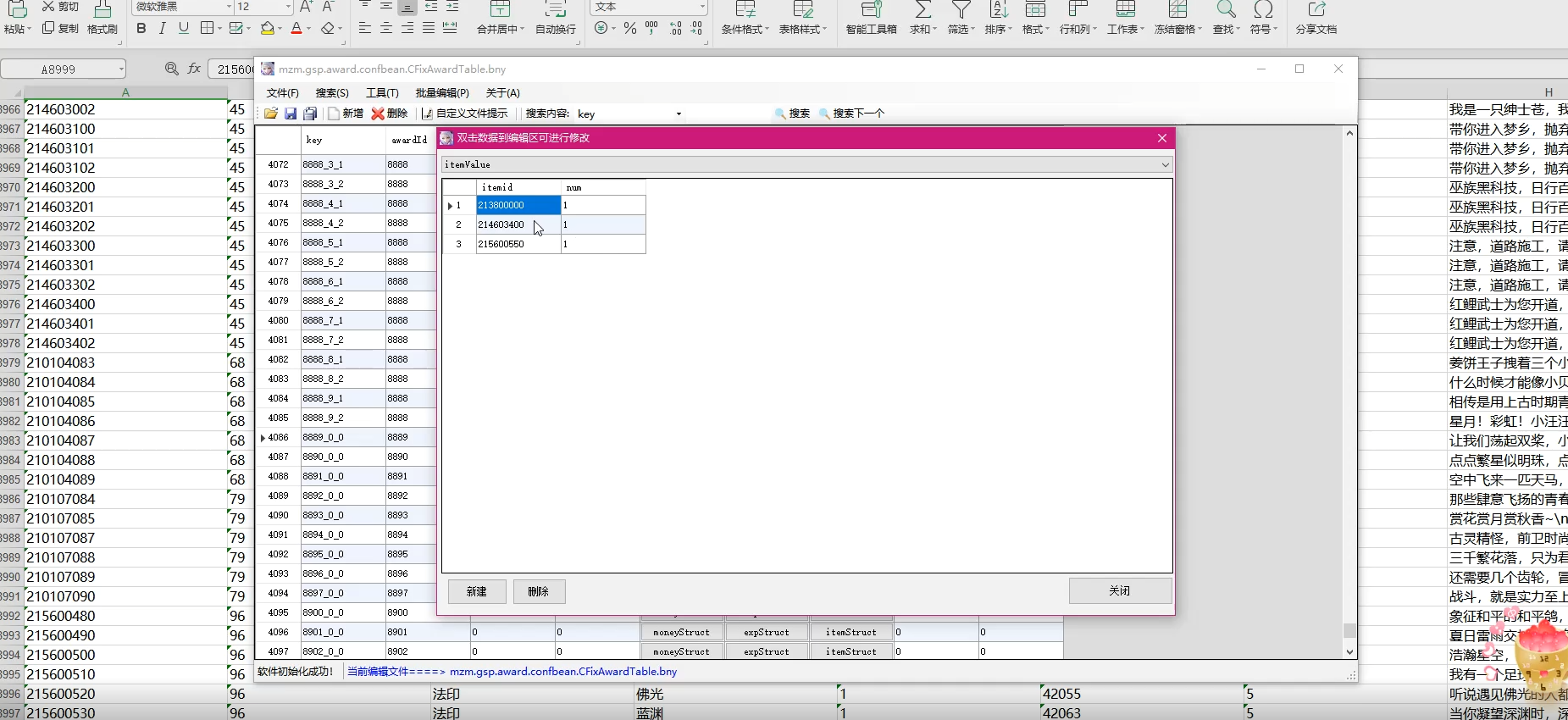Open the 求和 sum dropdown

(923, 29)
